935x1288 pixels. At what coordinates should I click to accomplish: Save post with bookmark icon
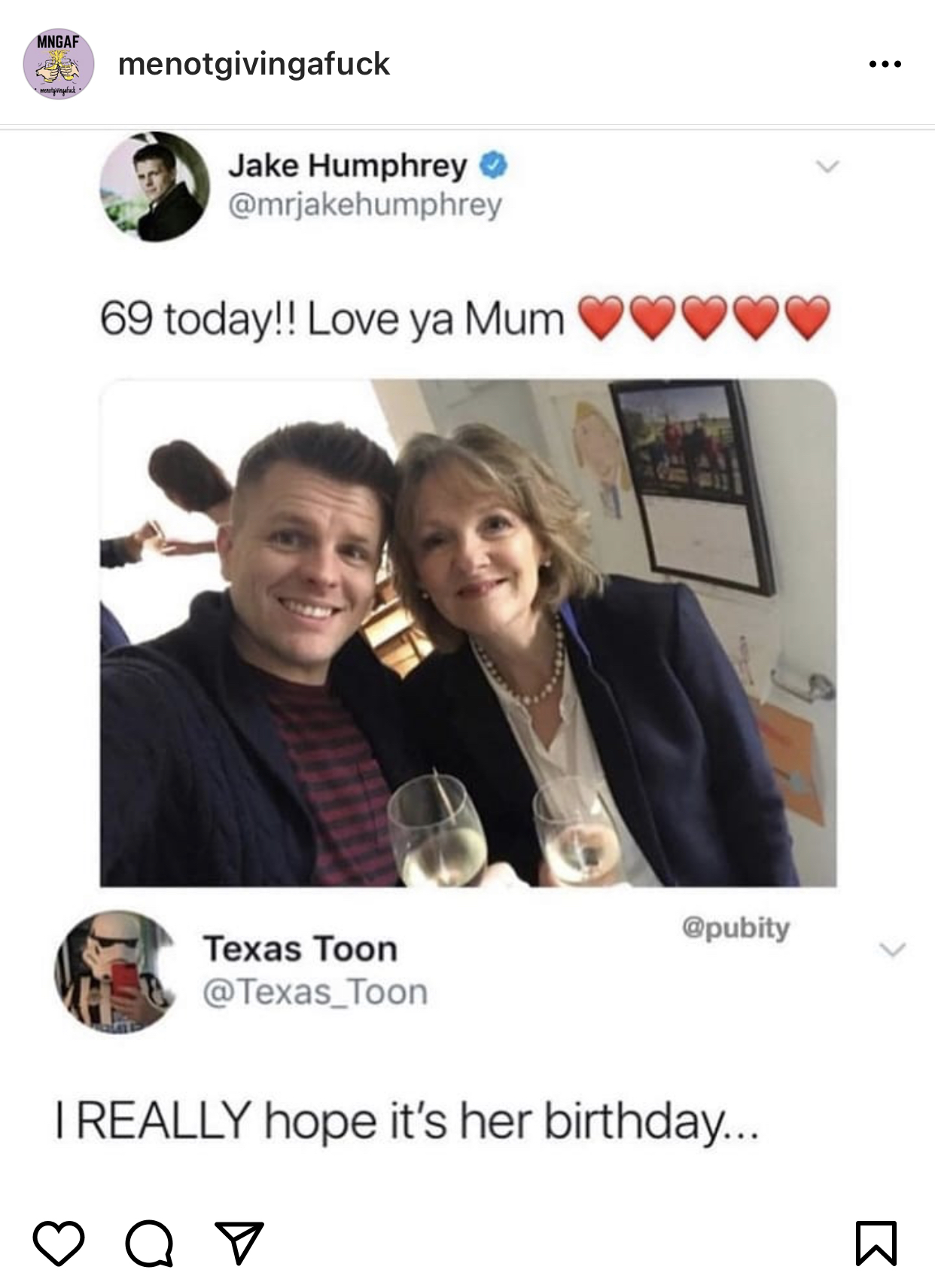click(876, 1243)
